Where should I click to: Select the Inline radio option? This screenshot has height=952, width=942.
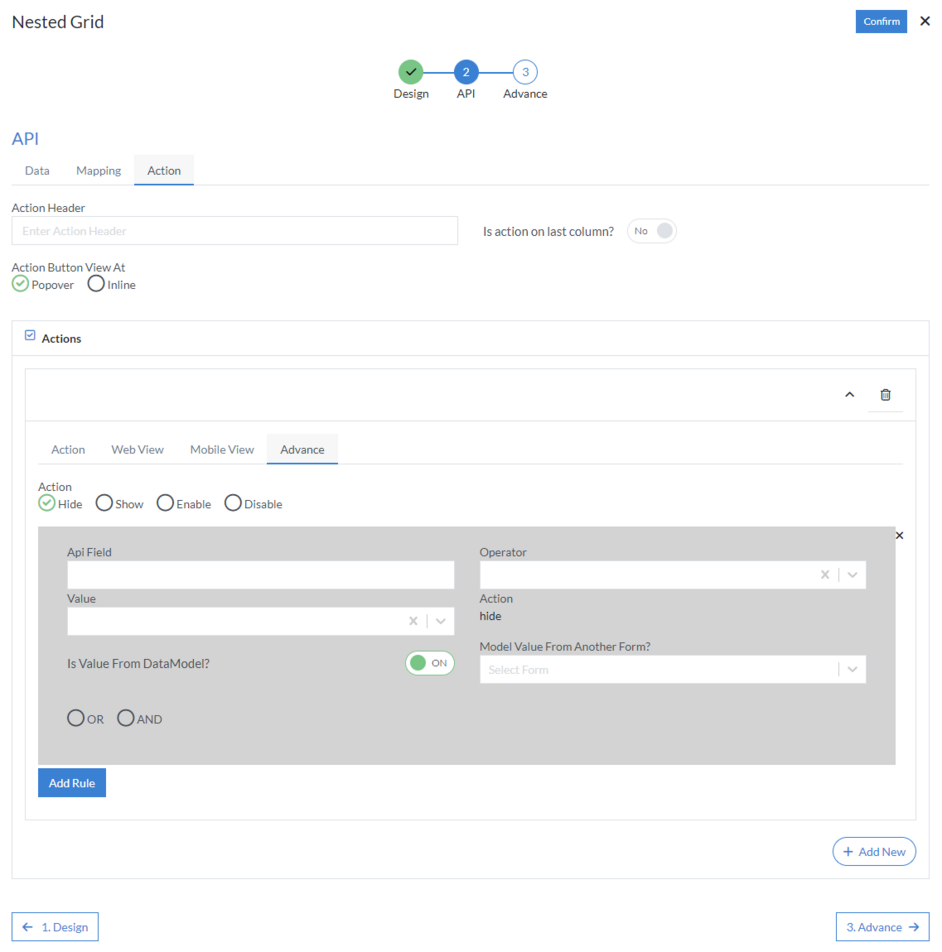click(97, 284)
